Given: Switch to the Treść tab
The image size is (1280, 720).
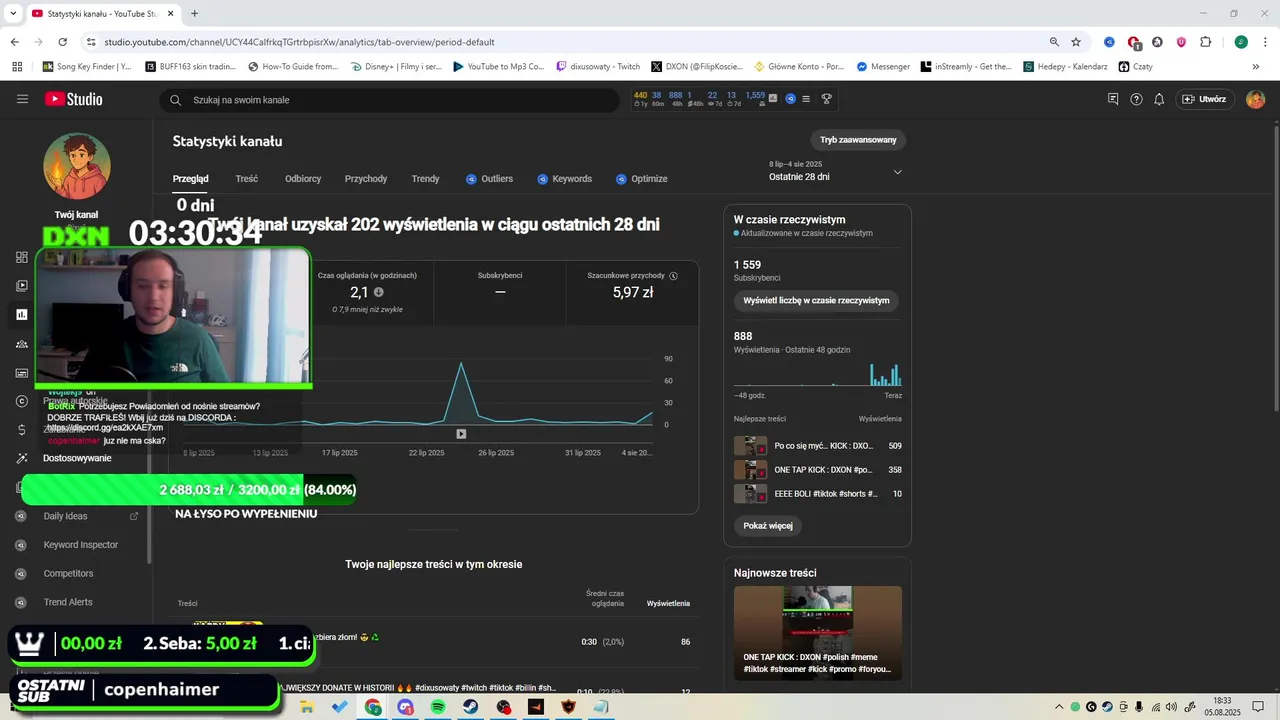Looking at the screenshot, I should point(247,179).
